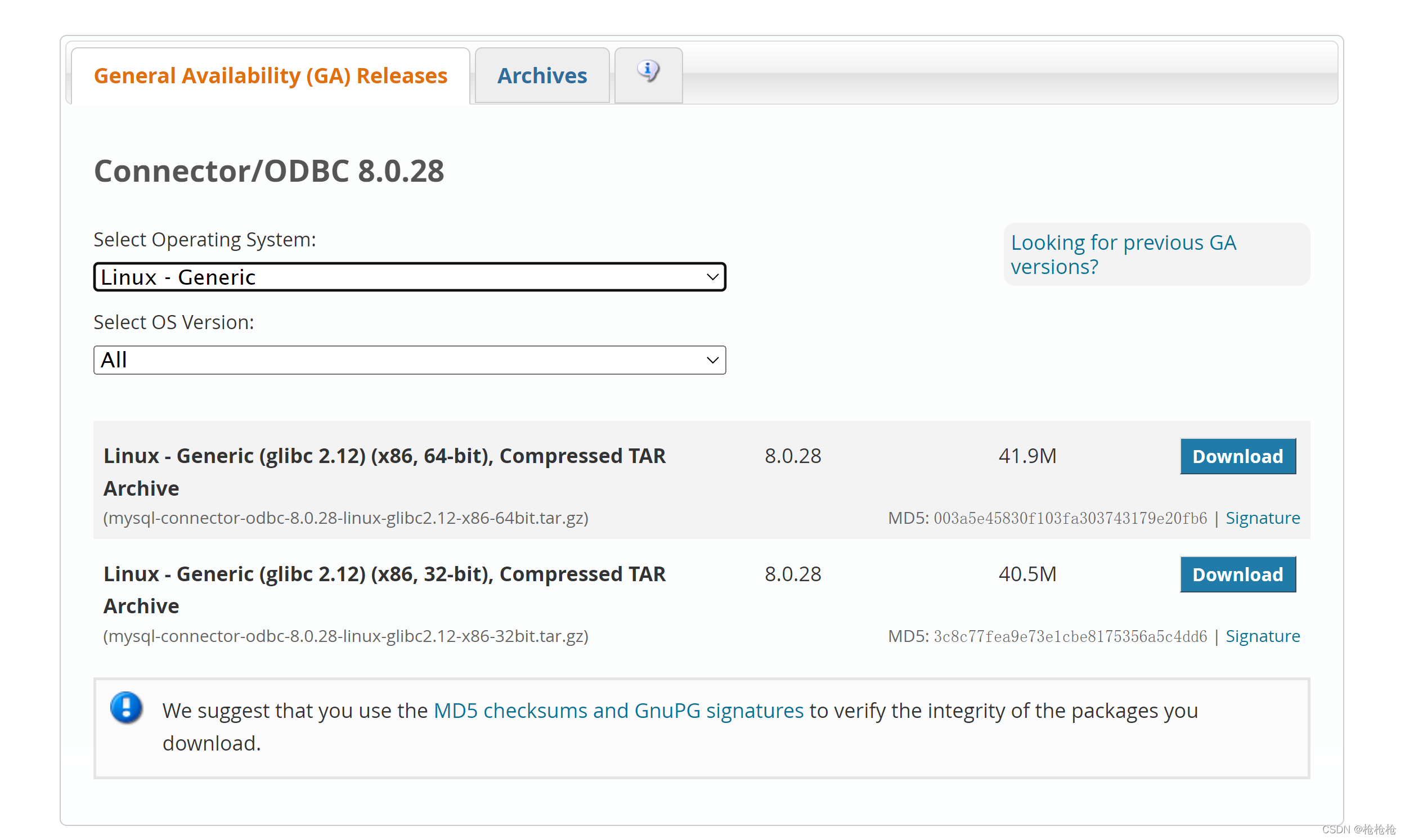The image size is (1405, 840).
Task: Open MD5 checksums and GnuPG signatures link
Action: (618, 711)
